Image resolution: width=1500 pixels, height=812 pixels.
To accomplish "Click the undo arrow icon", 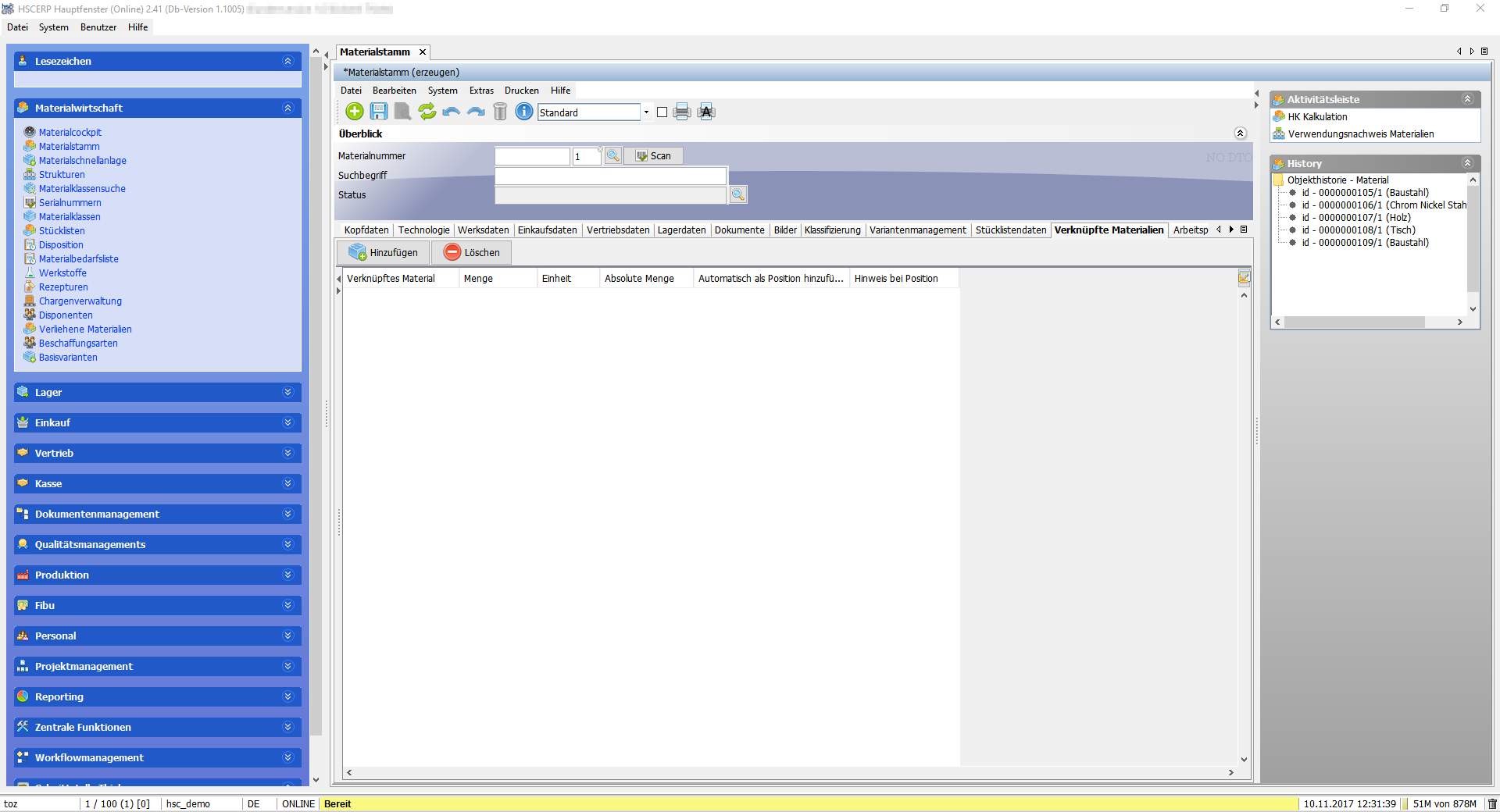I will (x=452, y=112).
